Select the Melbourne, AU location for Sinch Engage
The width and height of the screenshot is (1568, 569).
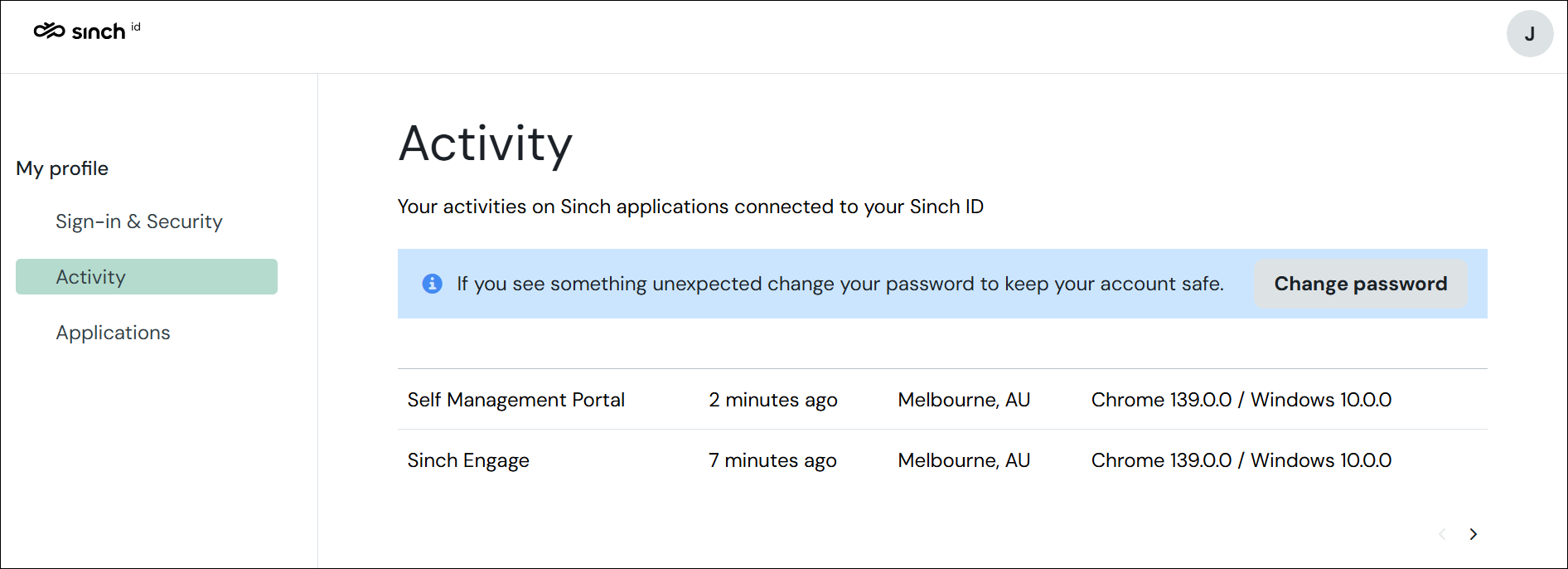click(964, 460)
